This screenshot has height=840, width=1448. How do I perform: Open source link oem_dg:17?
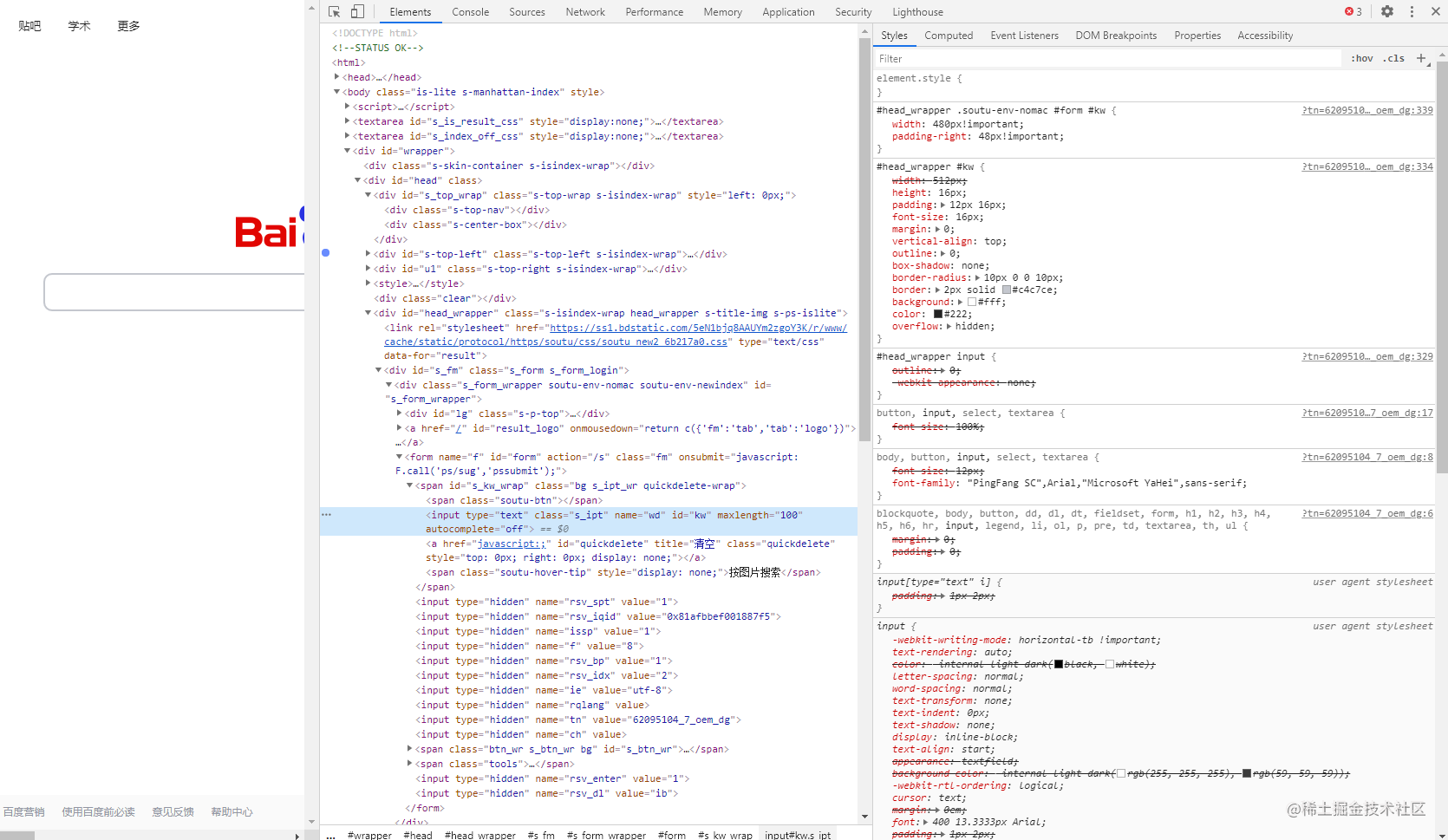[1367, 413]
